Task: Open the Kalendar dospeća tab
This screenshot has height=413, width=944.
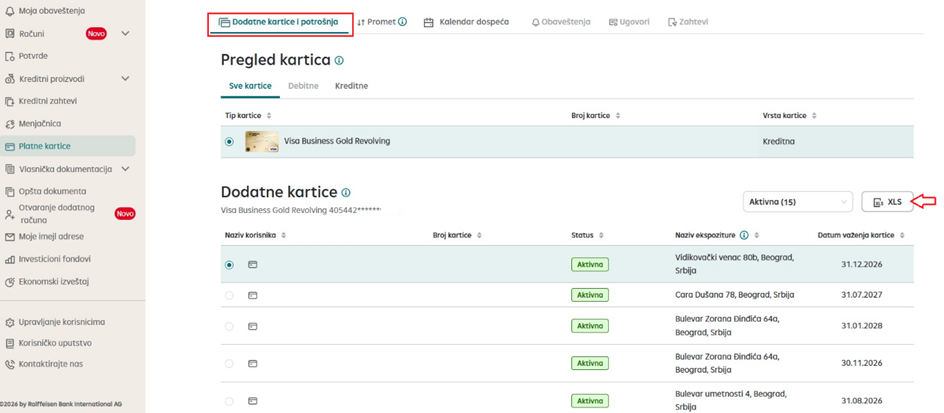Action: click(467, 22)
